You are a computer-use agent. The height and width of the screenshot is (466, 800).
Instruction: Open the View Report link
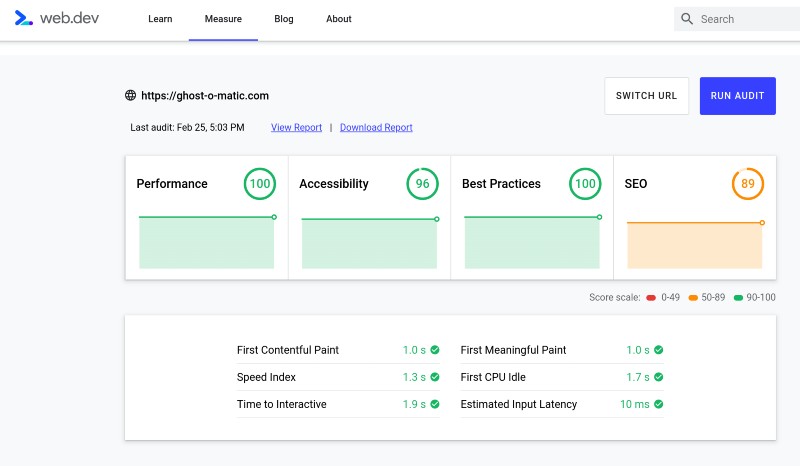tap(296, 127)
